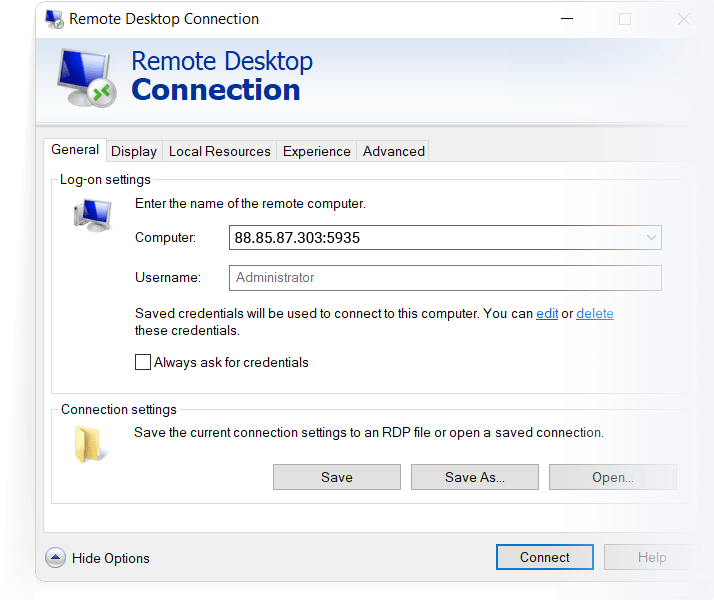Click the folder icon in Connection settings
The height and width of the screenshot is (600, 714).
coord(91,444)
